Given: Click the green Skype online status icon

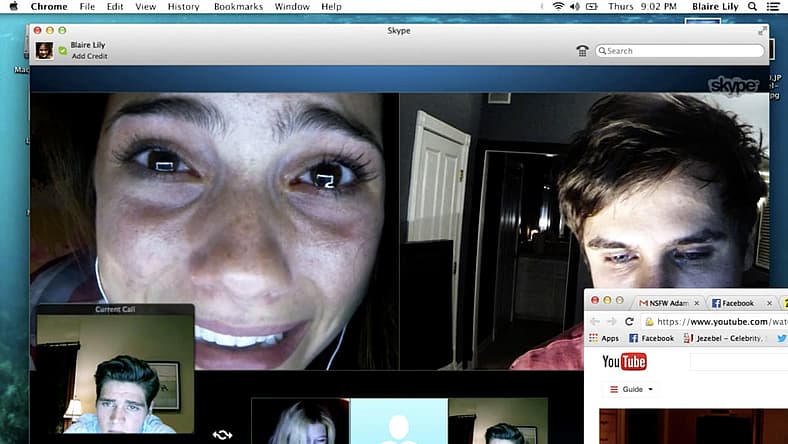Looking at the screenshot, I should [x=63, y=50].
